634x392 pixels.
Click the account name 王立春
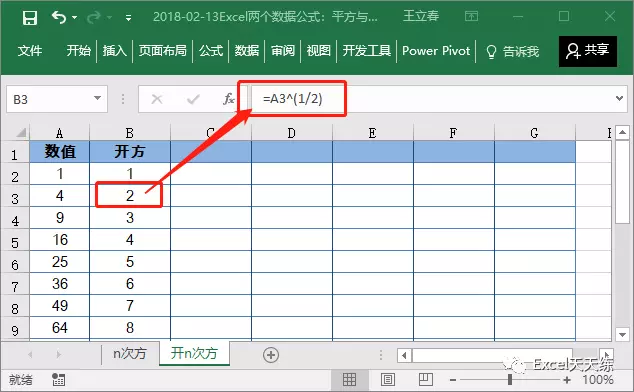coord(421,16)
